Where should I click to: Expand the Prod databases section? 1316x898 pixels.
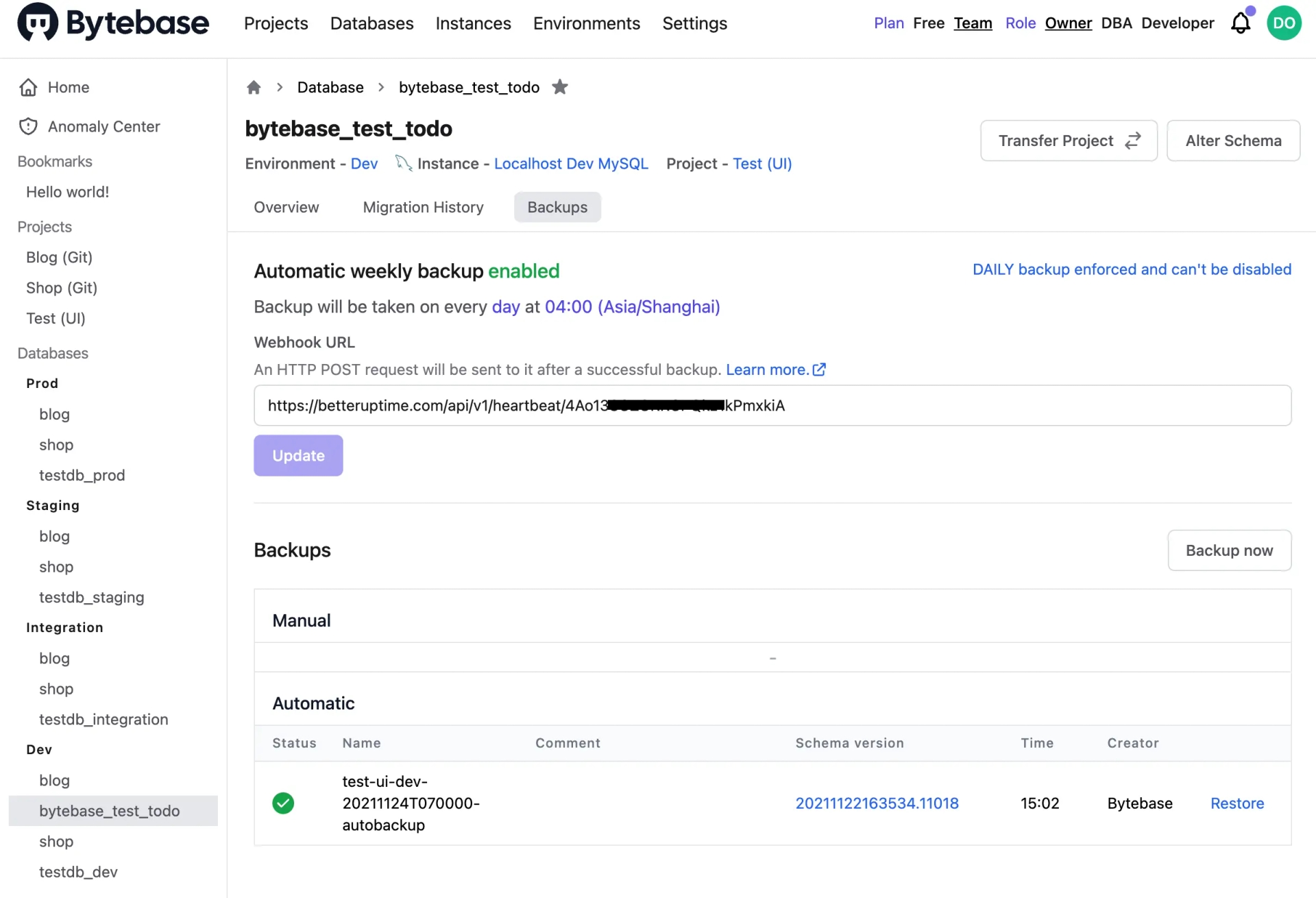tap(42, 382)
